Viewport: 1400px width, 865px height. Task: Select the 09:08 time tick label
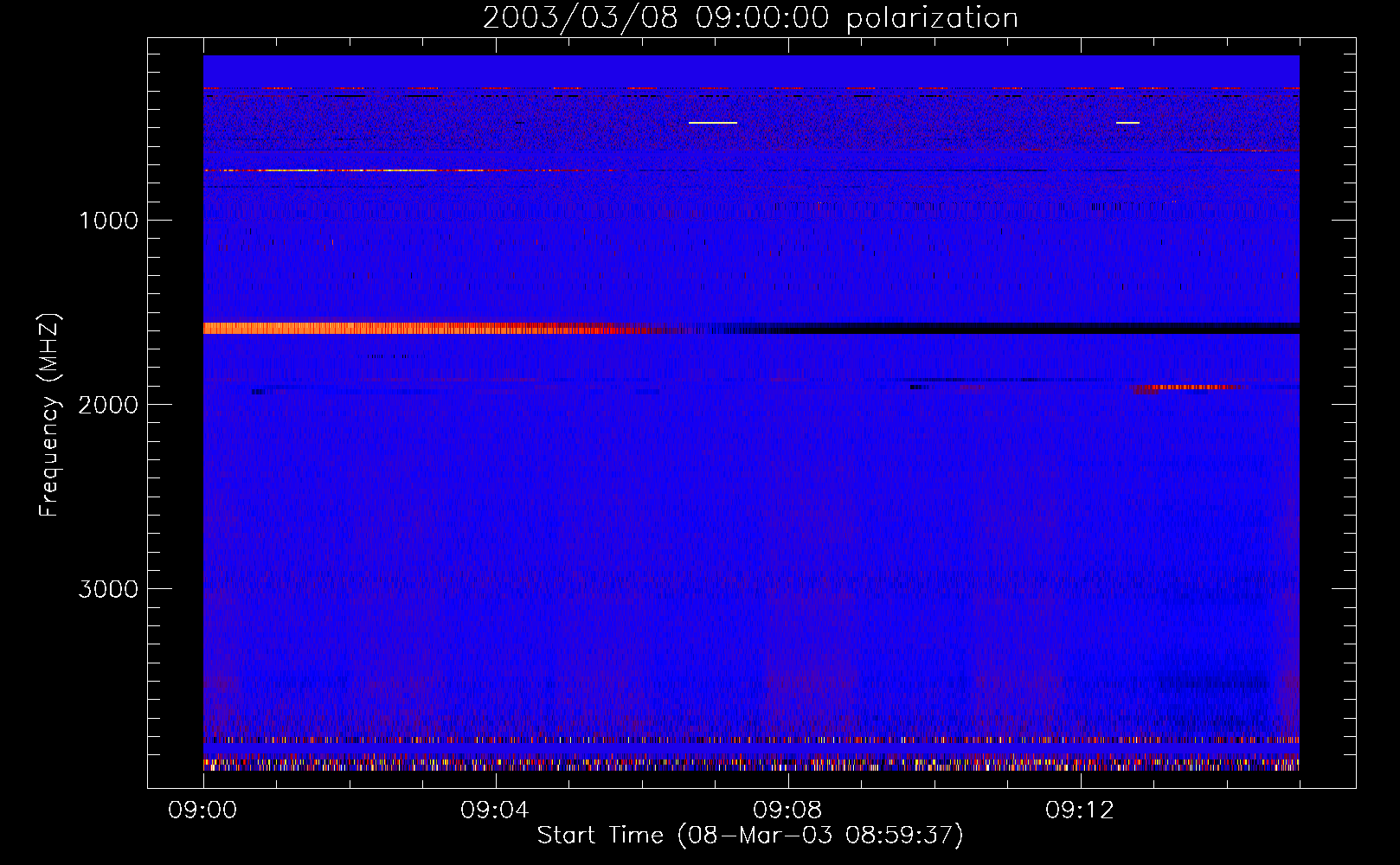pos(787,811)
